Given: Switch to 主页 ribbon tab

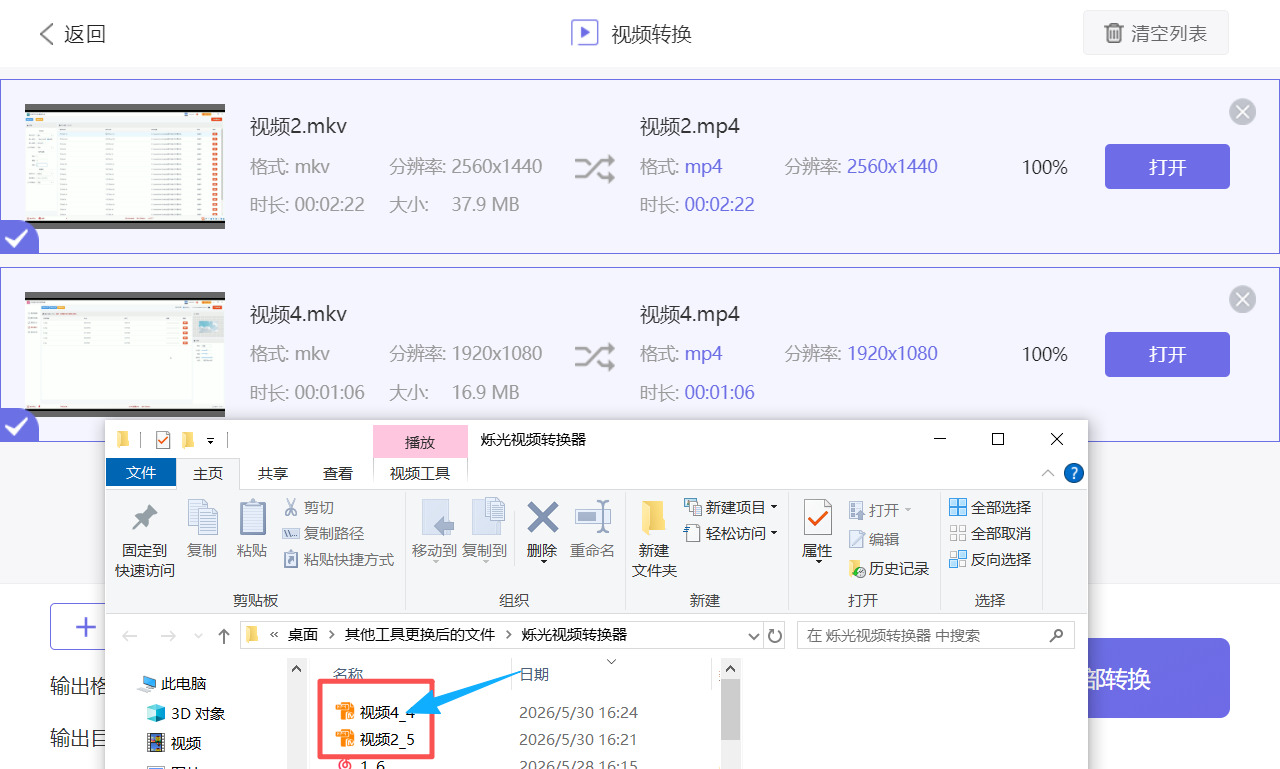Looking at the screenshot, I should (208, 474).
